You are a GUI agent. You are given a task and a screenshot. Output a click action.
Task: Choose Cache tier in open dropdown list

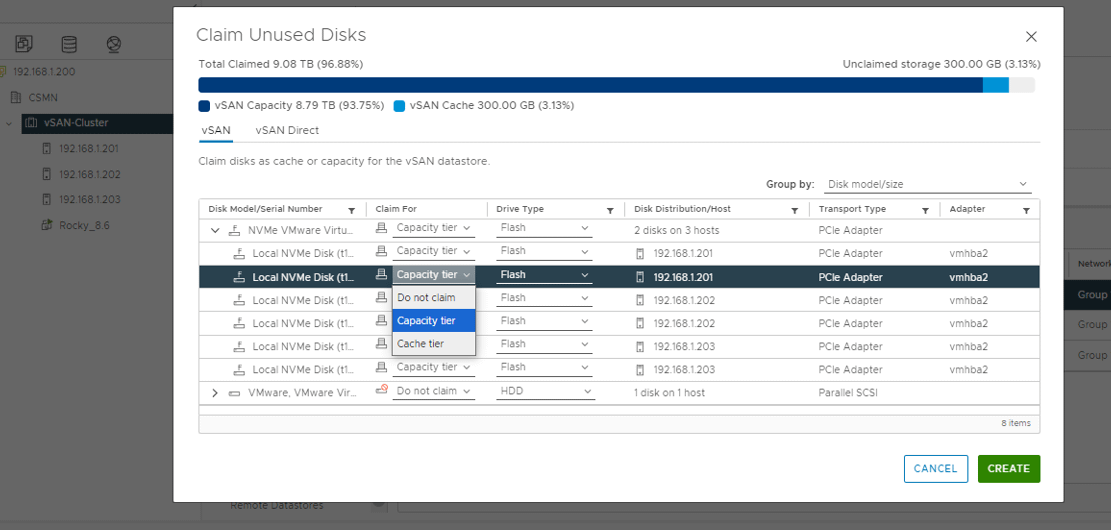pos(434,344)
